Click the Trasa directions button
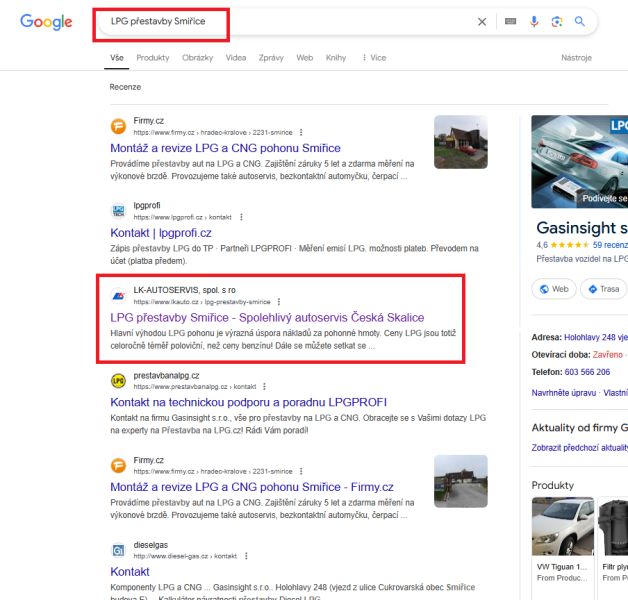Viewport: 628px width, 600px height. 604,289
